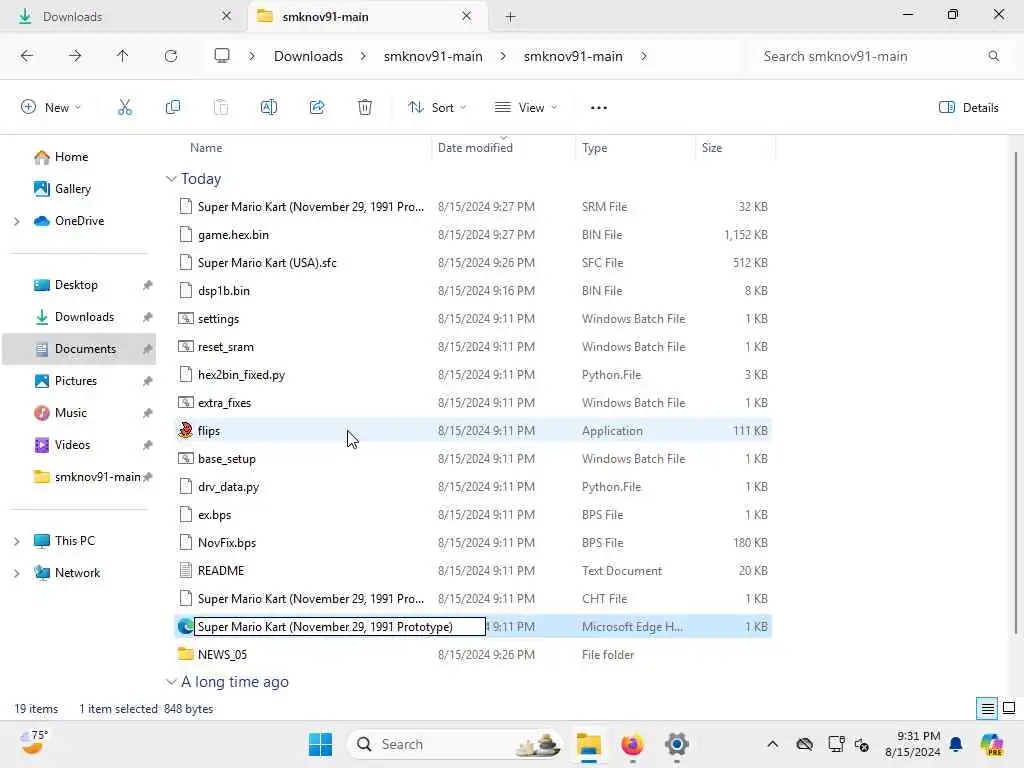This screenshot has width=1024, height=768.
Task: Click the taskbar Search box
Action: coord(455,744)
